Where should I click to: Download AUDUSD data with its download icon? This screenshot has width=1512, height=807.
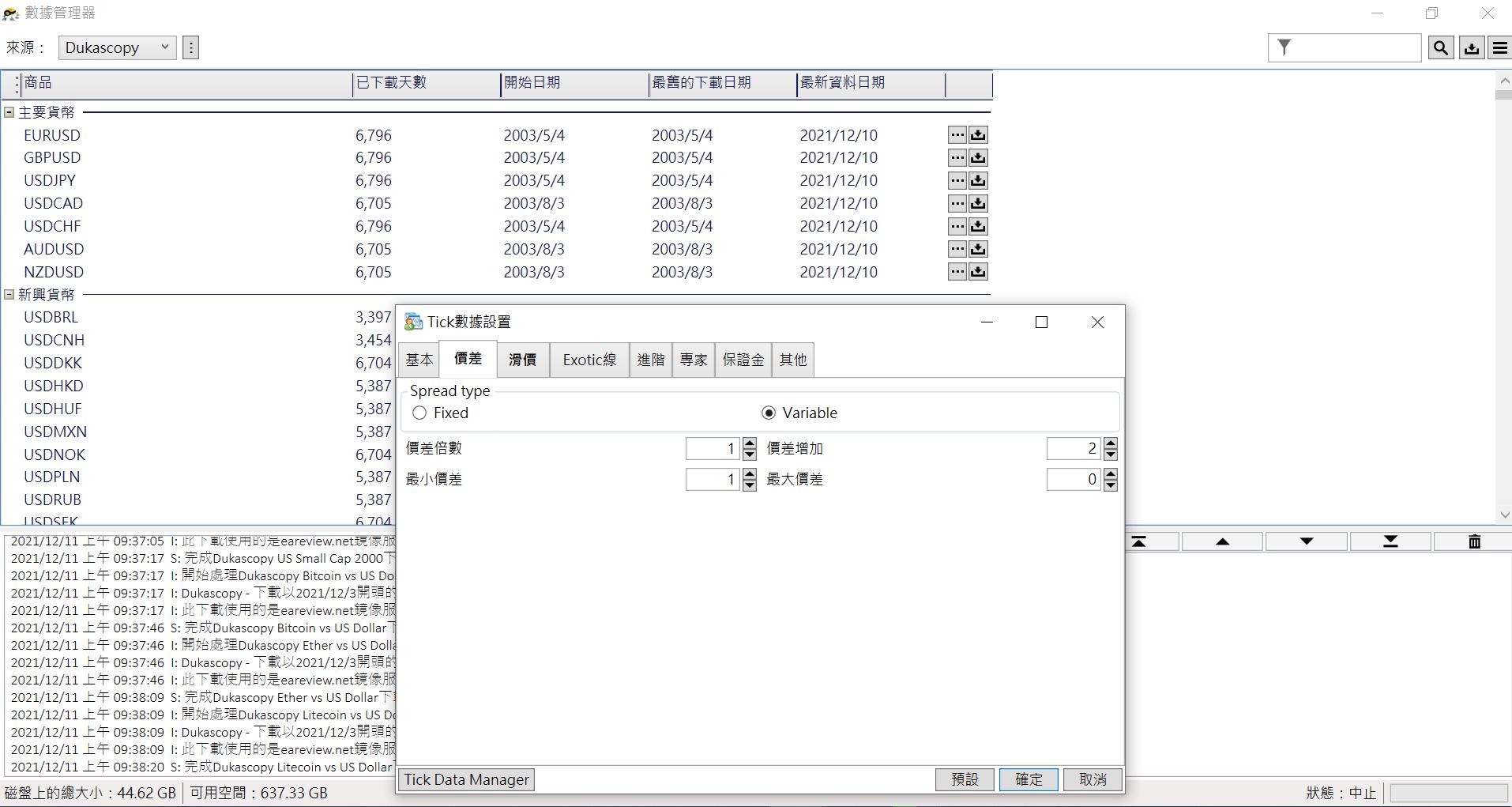coord(978,250)
